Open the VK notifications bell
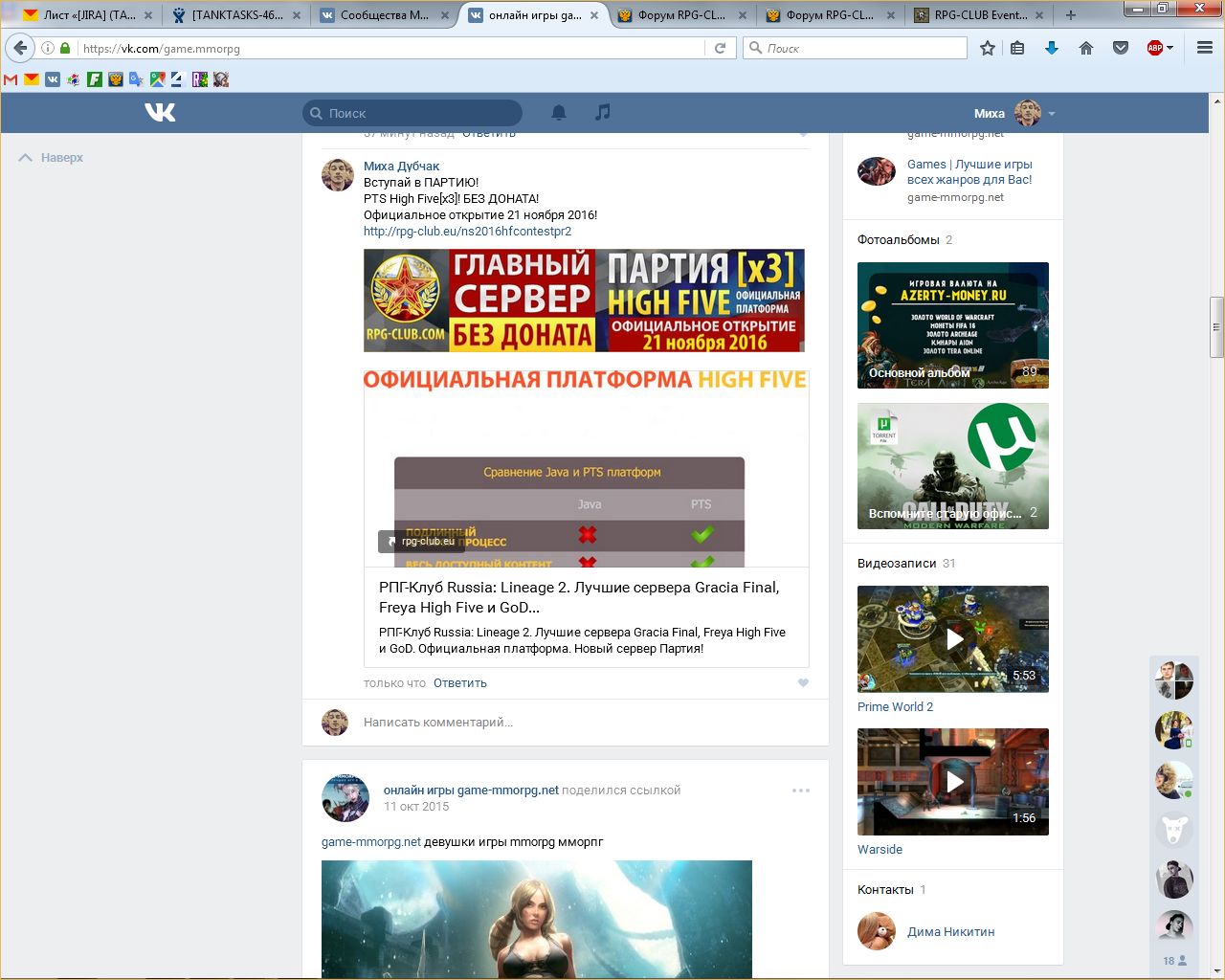This screenshot has width=1225, height=980. coord(559,113)
